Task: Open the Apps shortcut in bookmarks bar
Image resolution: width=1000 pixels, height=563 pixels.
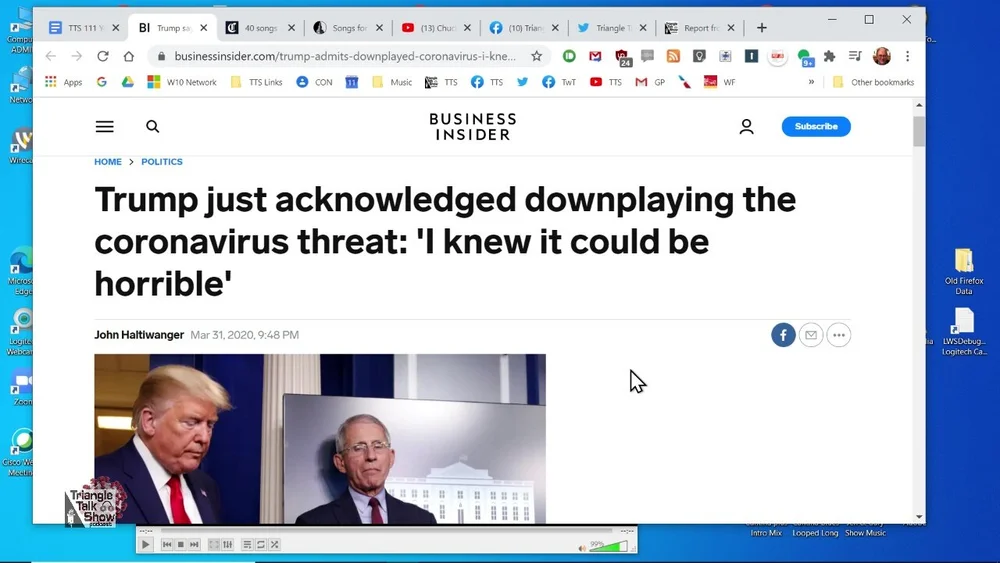Action: [x=63, y=82]
